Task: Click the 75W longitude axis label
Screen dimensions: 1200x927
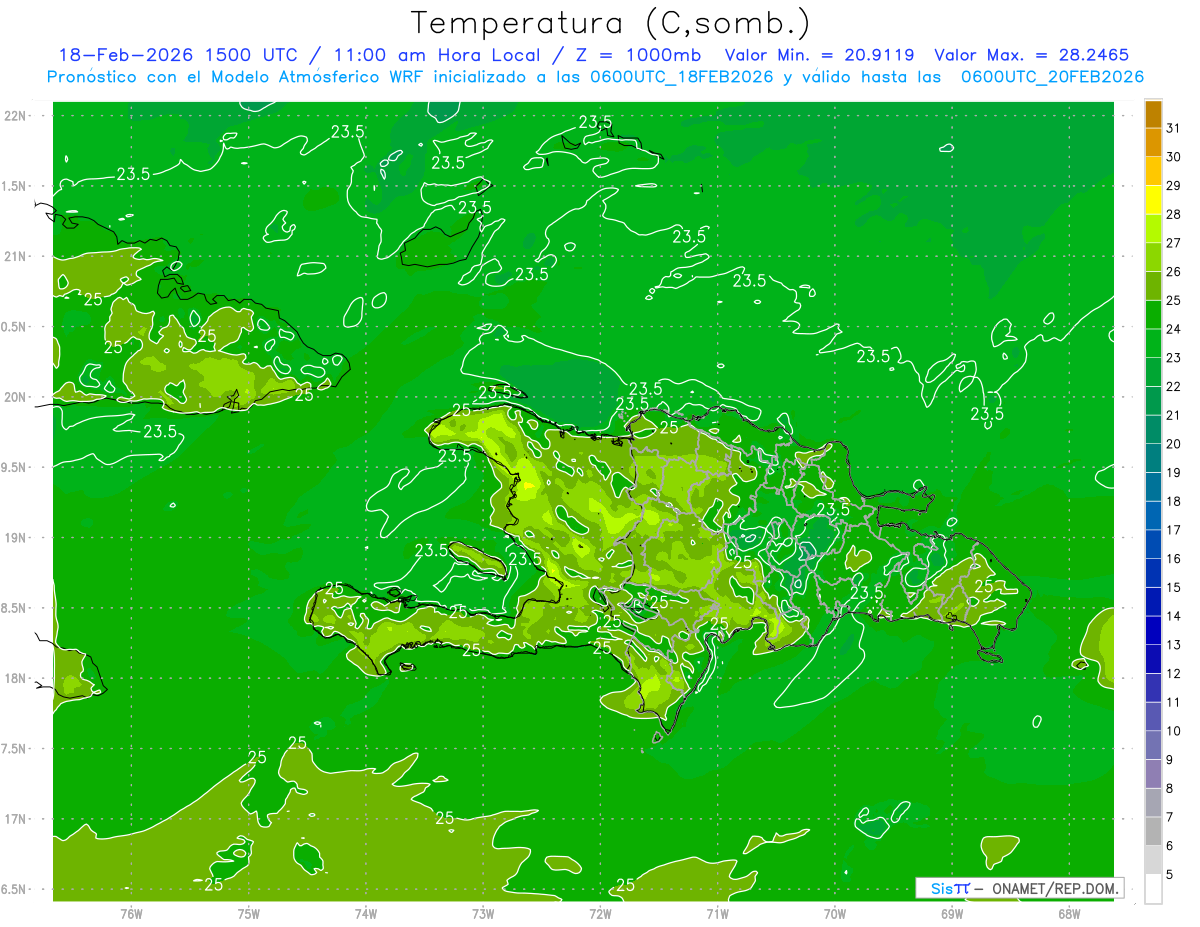Action: (249, 913)
